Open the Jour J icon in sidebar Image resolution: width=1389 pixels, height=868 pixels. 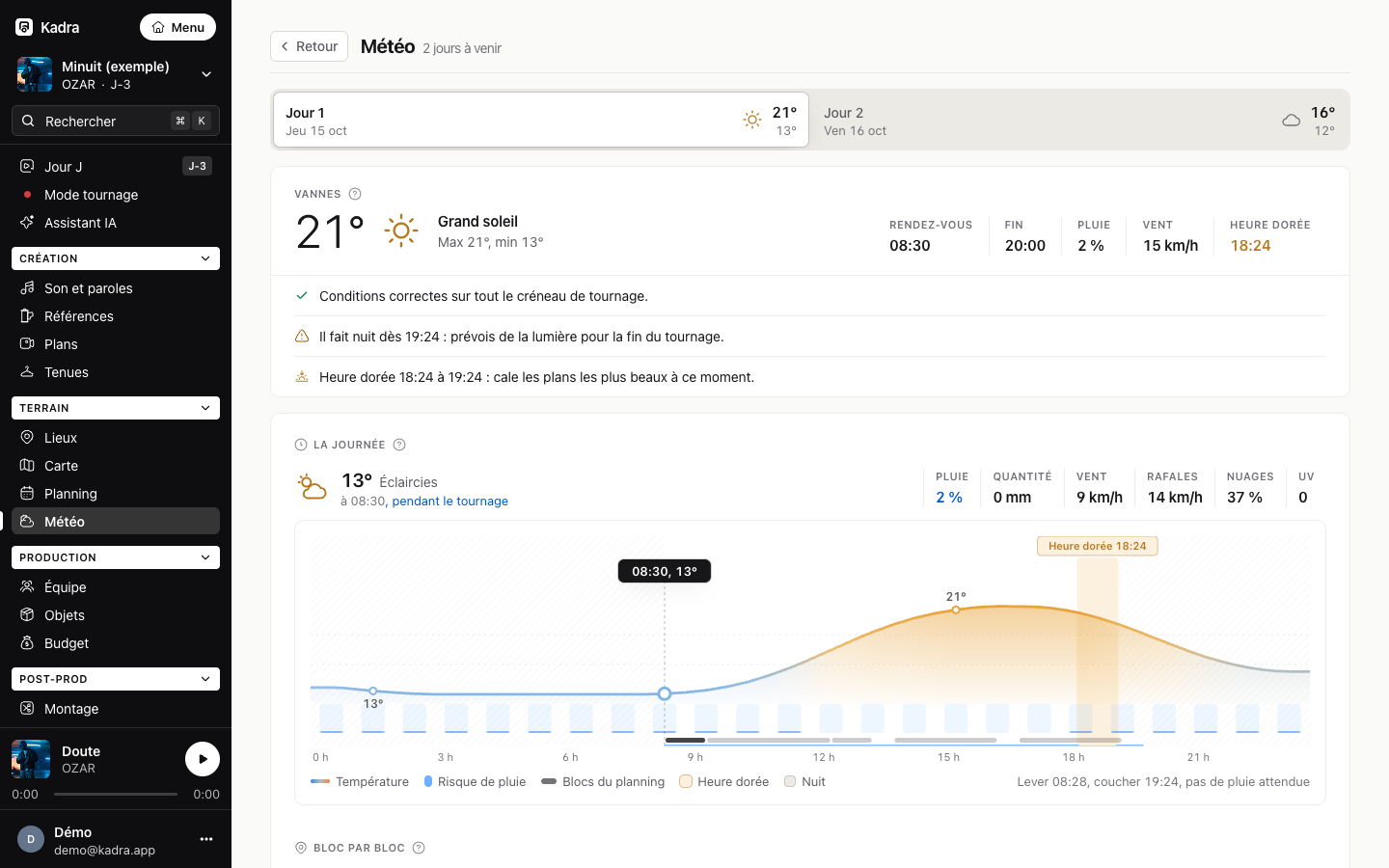pos(27,166)
